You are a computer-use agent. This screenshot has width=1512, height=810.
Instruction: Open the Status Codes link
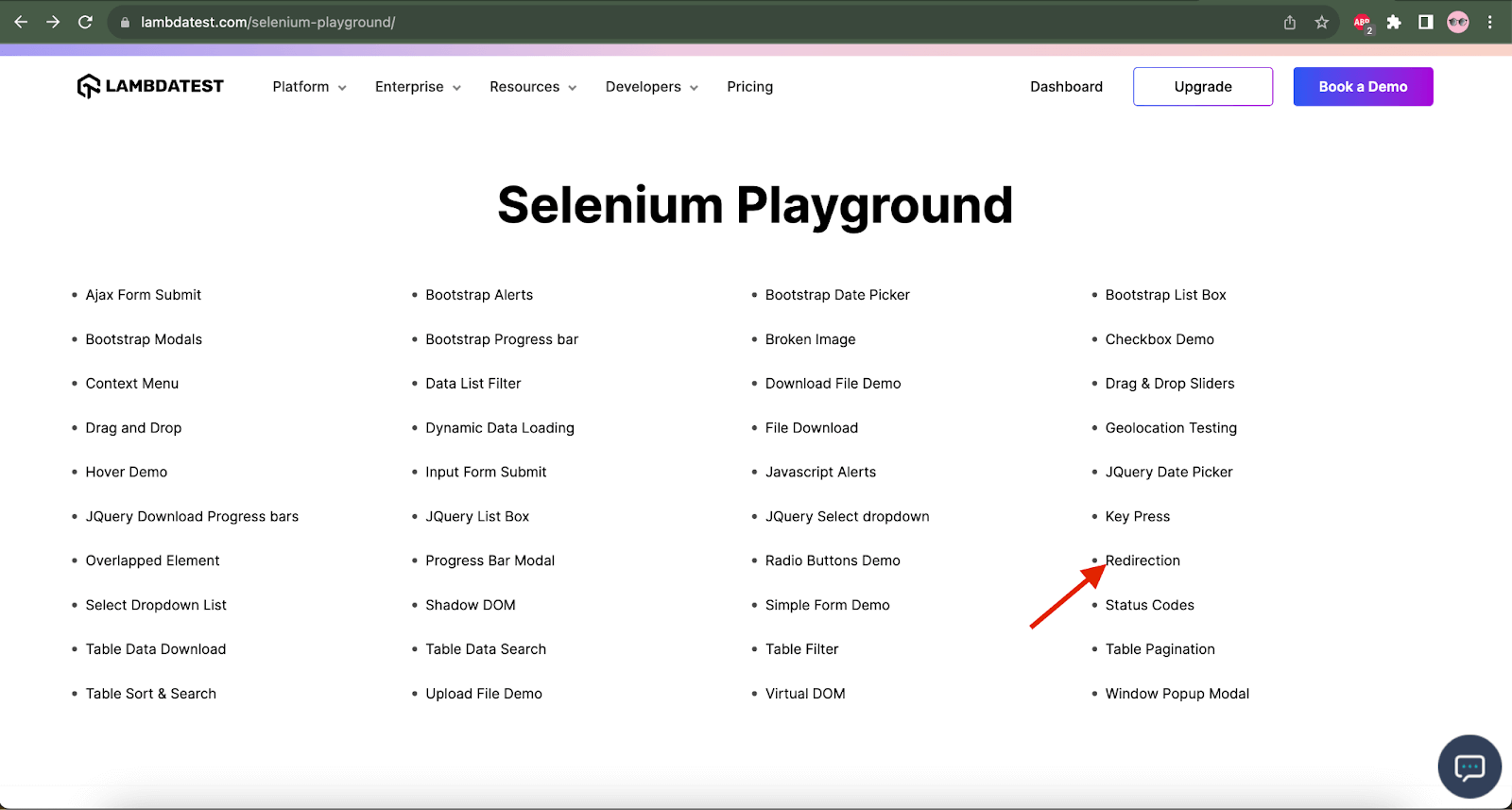pyautogui.click(x=1150, y=606)
